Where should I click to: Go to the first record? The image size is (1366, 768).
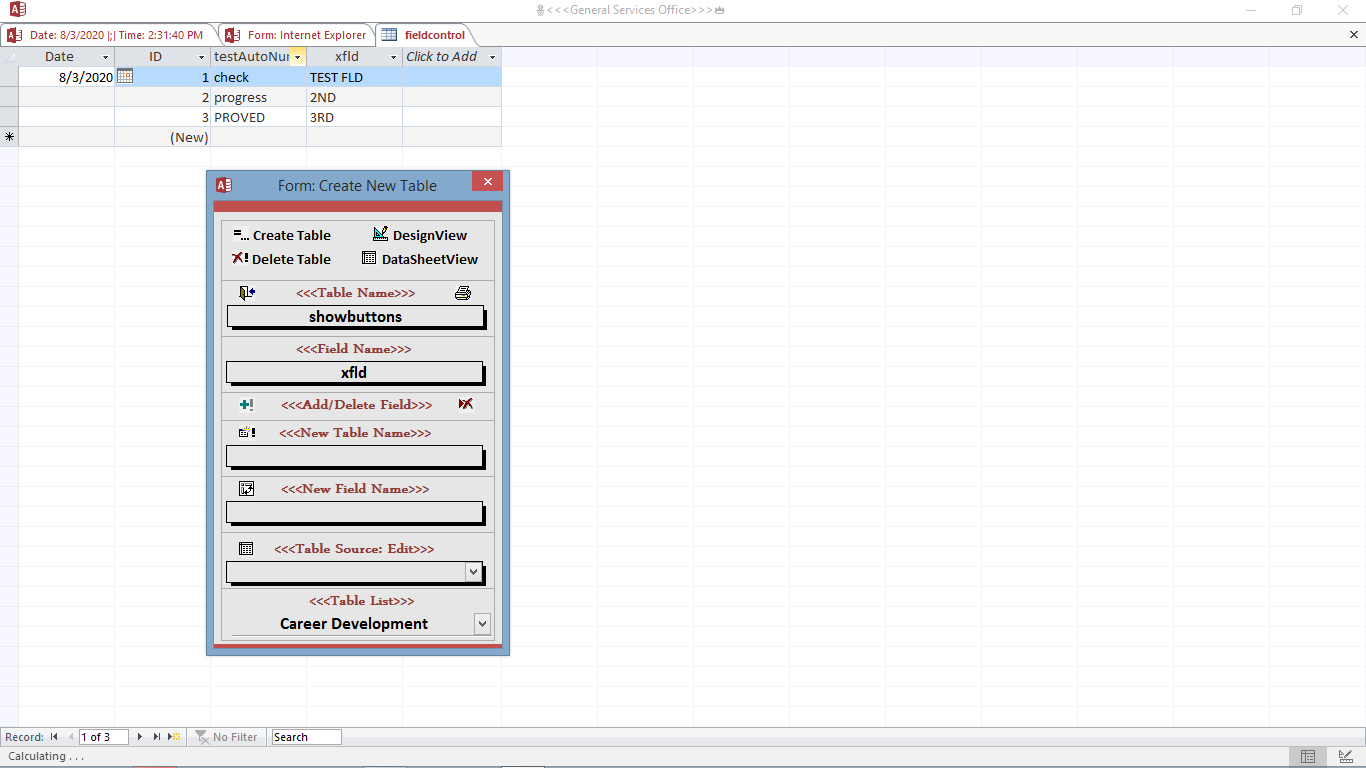point(54,737)
